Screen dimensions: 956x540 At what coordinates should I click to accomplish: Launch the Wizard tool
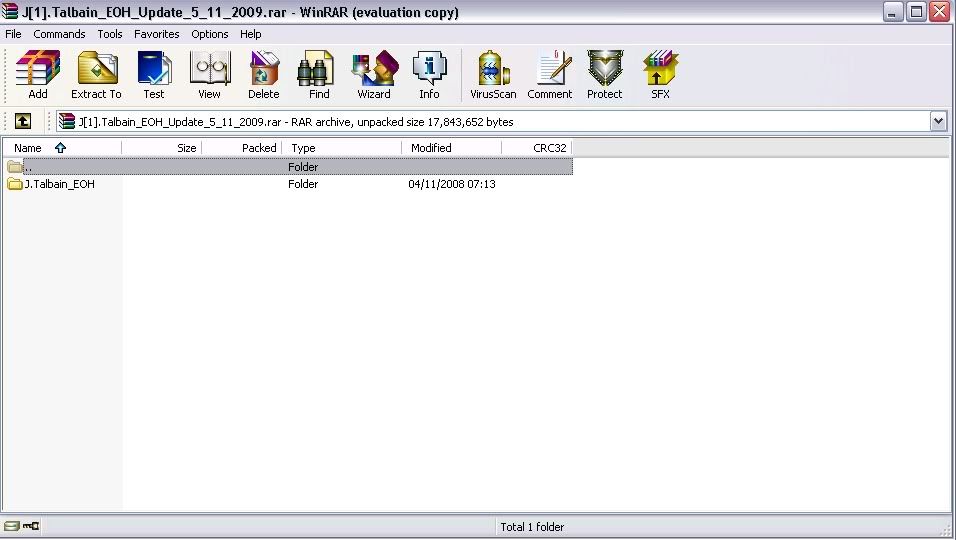click(374, 76)
